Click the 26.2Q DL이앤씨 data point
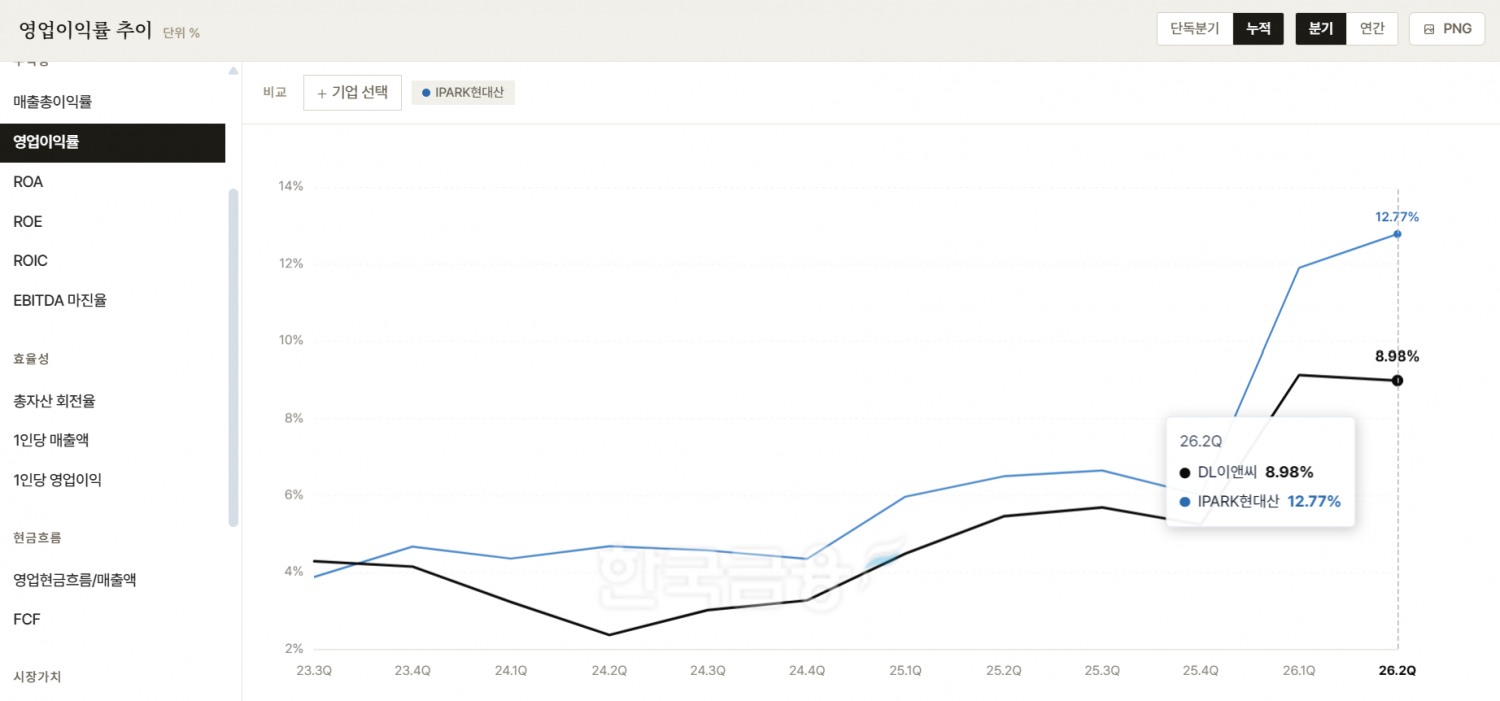The width and height of the screenshot is (1500, 701). (1397, 380)
